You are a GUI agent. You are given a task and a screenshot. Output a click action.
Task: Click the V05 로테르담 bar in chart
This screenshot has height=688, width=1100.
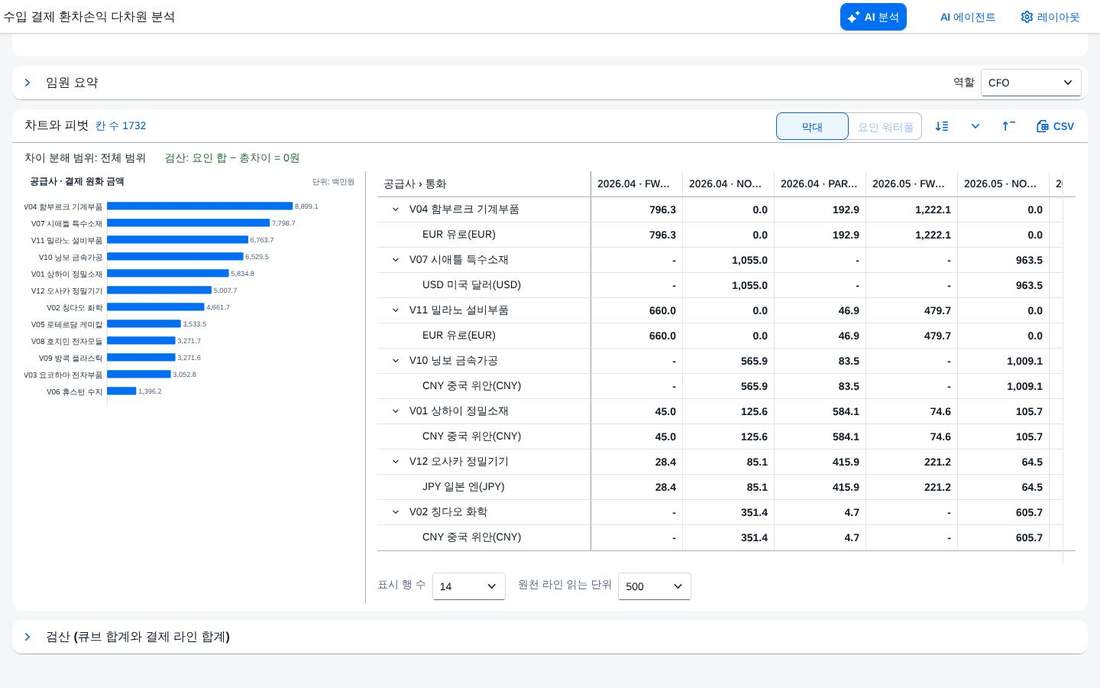click(144, 324)
